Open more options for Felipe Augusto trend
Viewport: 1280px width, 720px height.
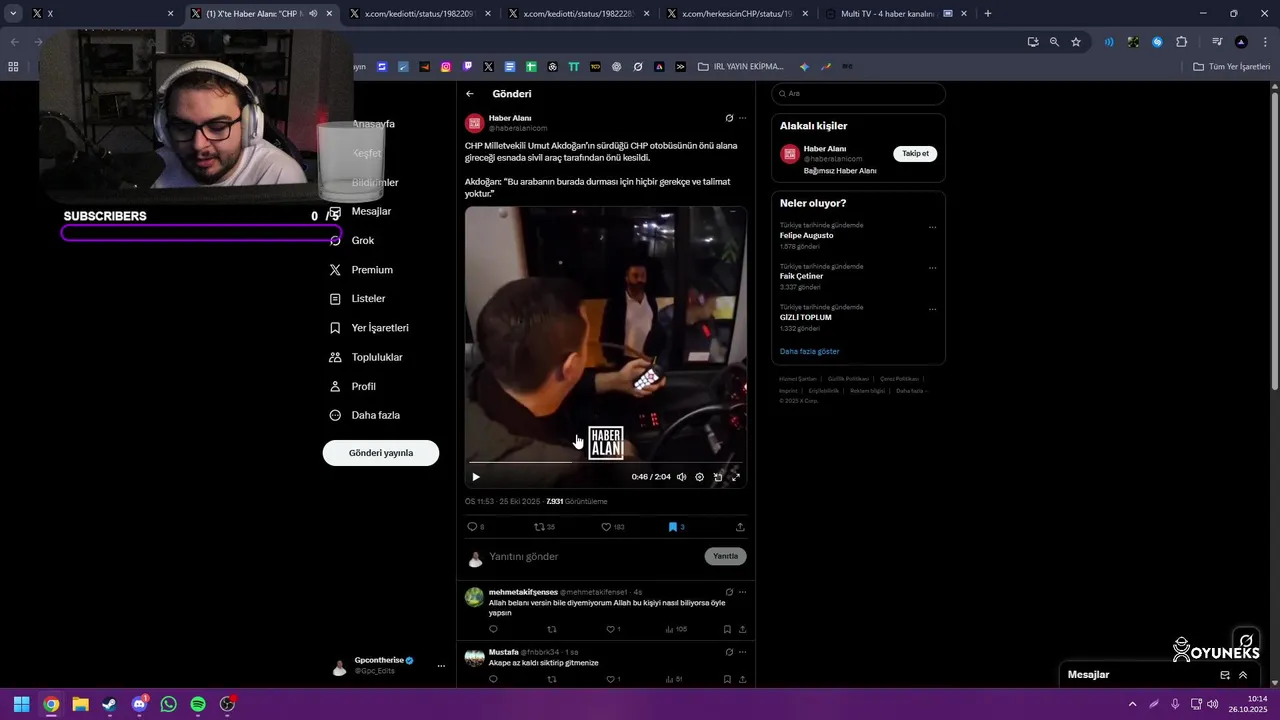coord(932,227)
